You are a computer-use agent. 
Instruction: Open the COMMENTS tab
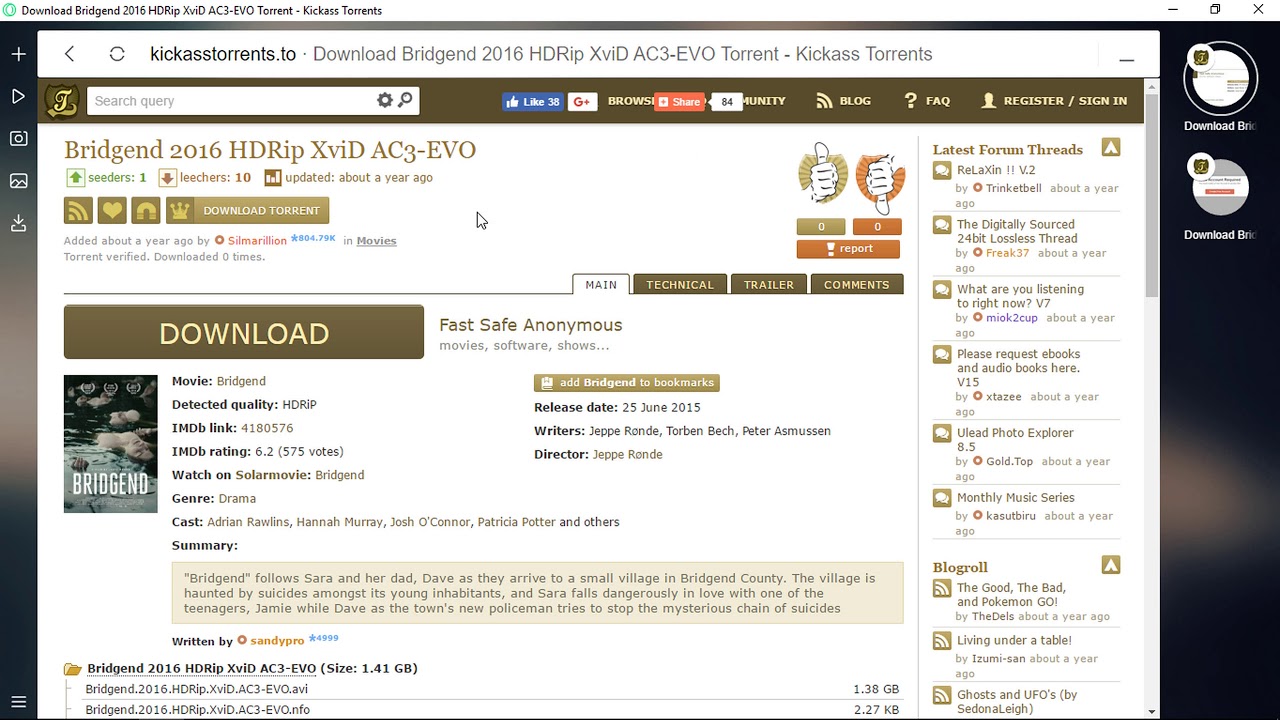[857, 285]
